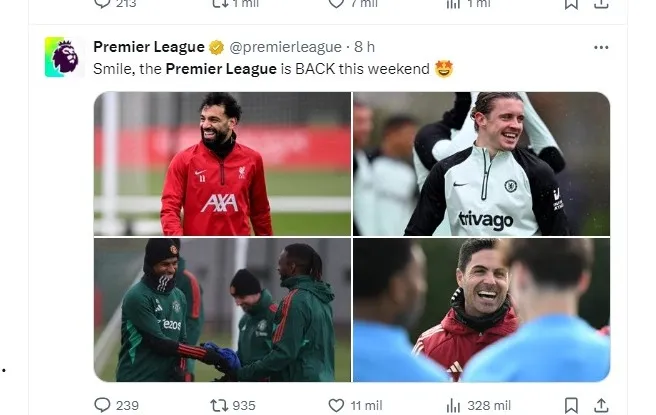Viewport: 656px width, 415px height.
Task: Open the photo showing the trivago training top
Action: (x=481, y=163)
